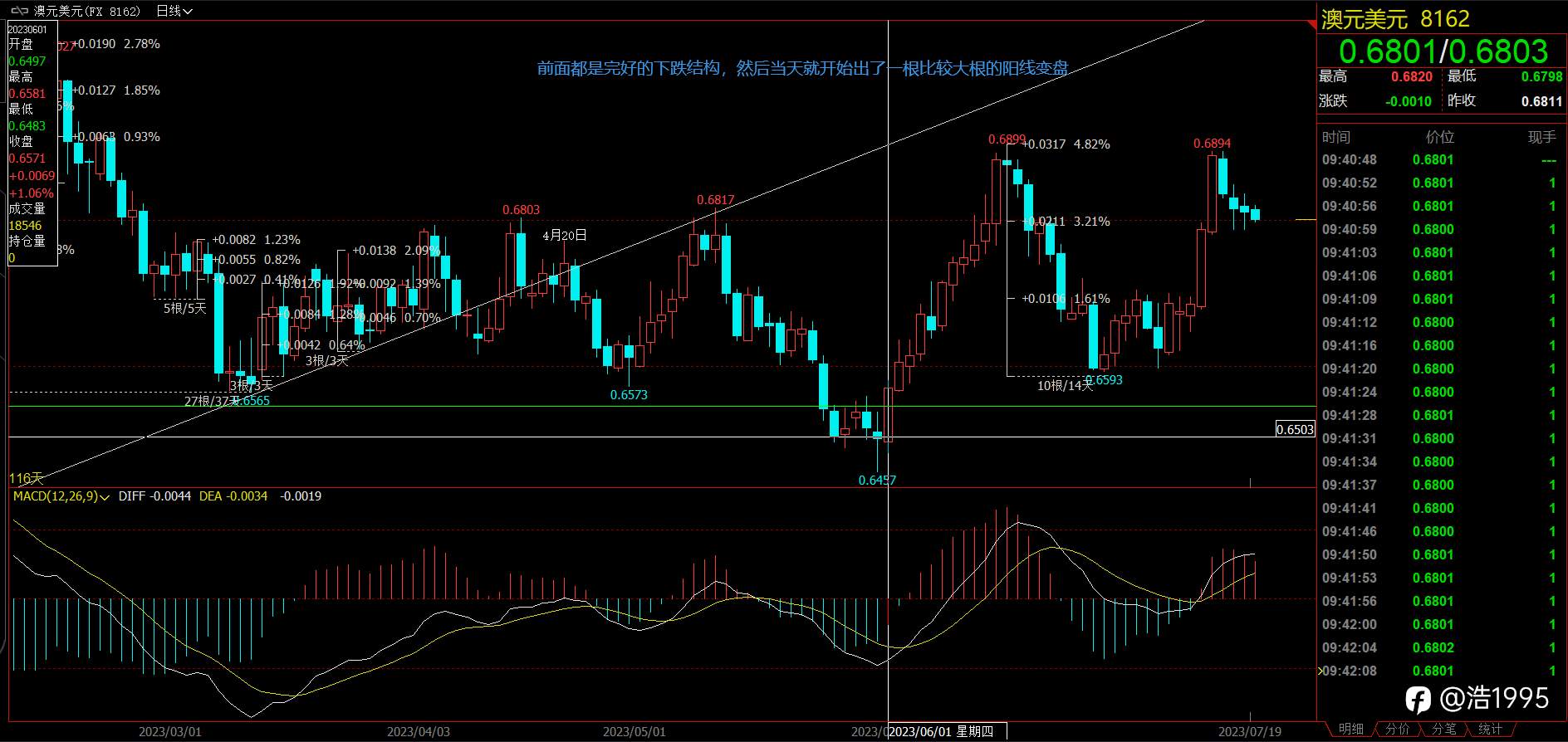Select the tick row at 09:40:59

(1440, 229)
